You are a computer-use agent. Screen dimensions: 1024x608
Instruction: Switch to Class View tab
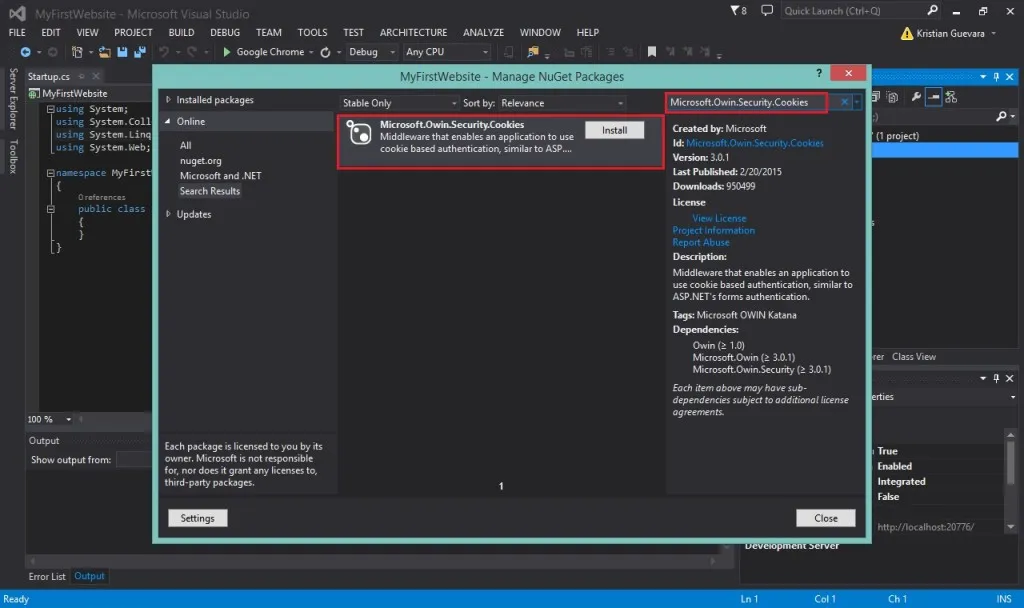914,357
